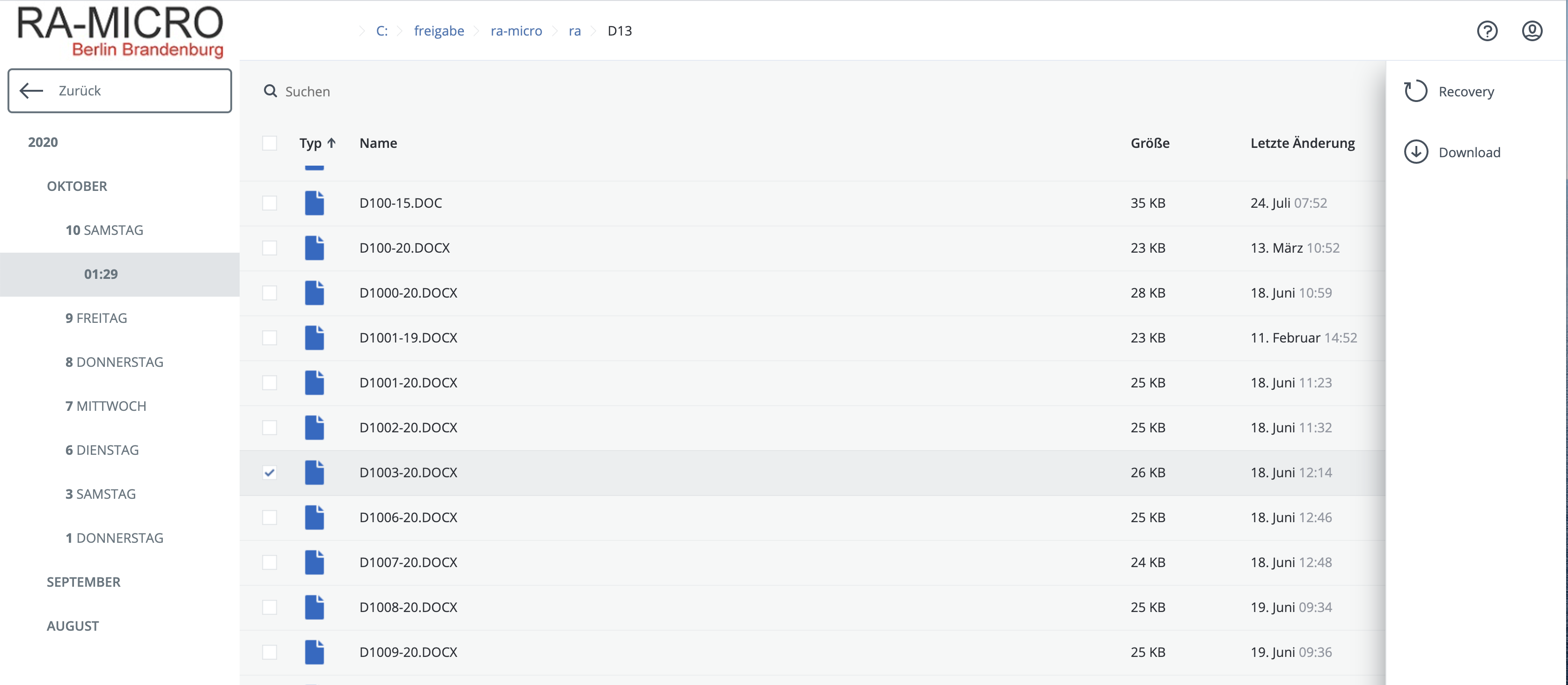Click the Download arrow icon
The image size is (1568, 685).
pos(1416,152)
